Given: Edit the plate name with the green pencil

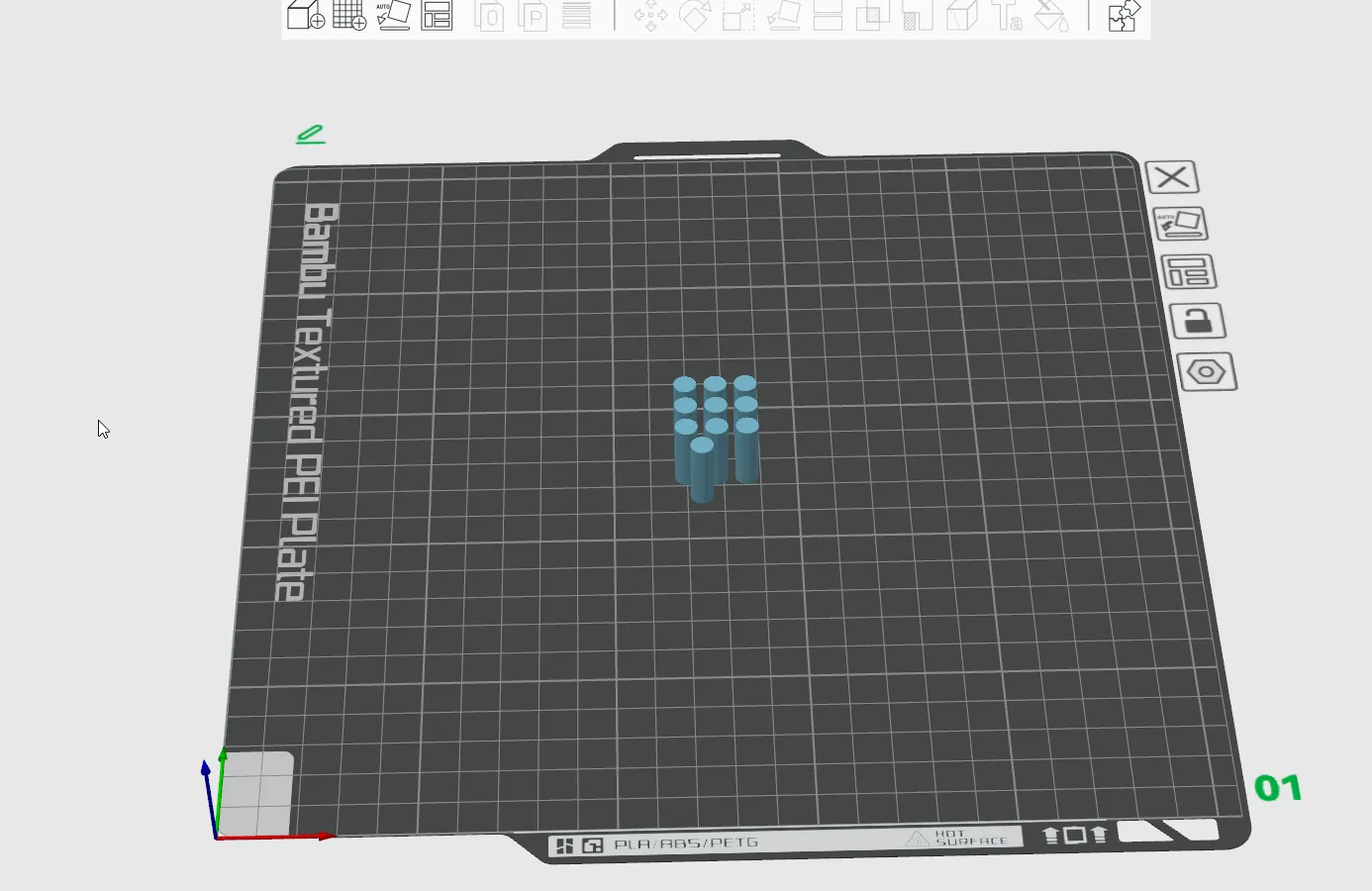Looking at the screenshot, I should coord(311,134).
